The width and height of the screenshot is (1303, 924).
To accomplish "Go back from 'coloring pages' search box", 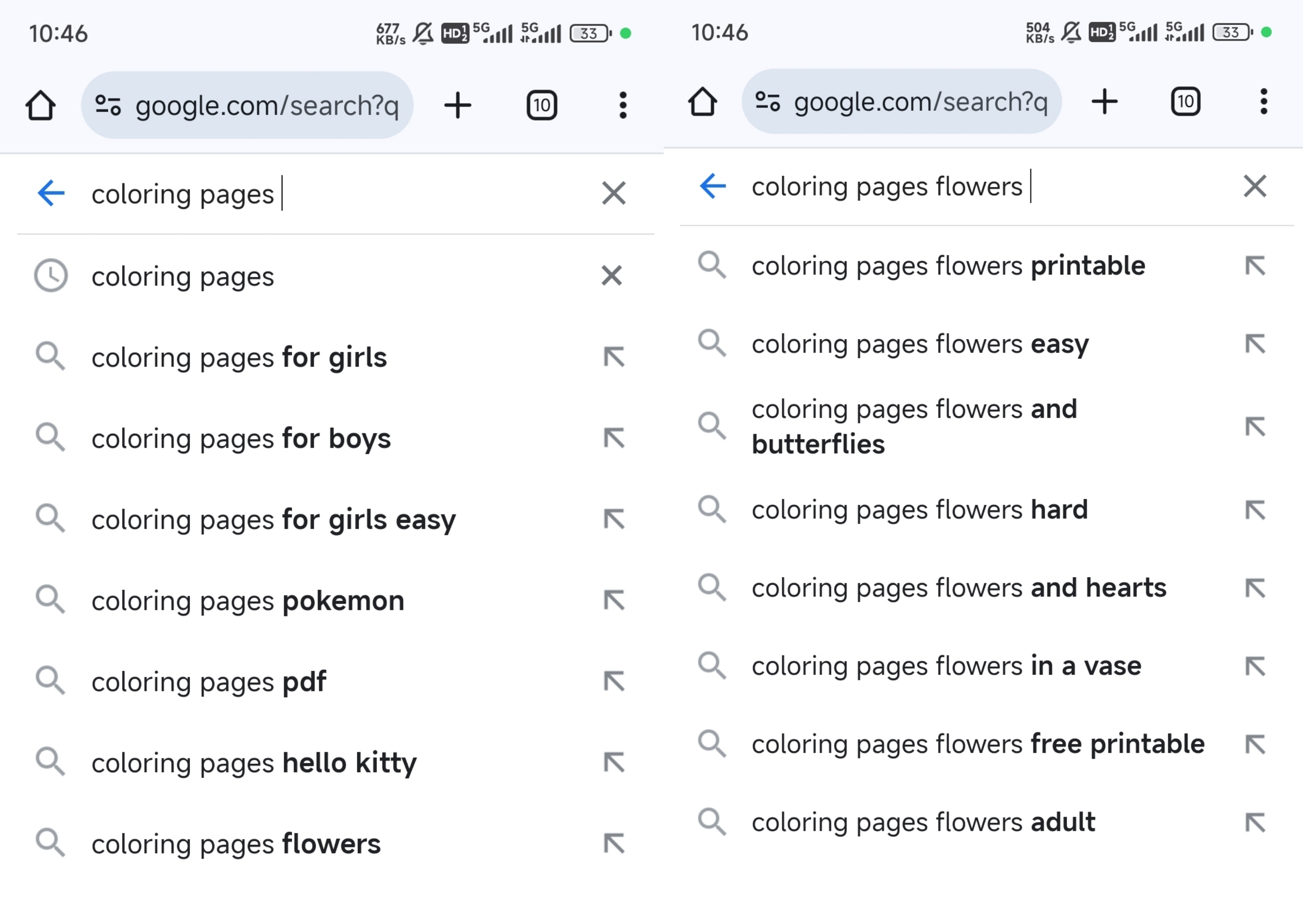I will coord(51,193).
